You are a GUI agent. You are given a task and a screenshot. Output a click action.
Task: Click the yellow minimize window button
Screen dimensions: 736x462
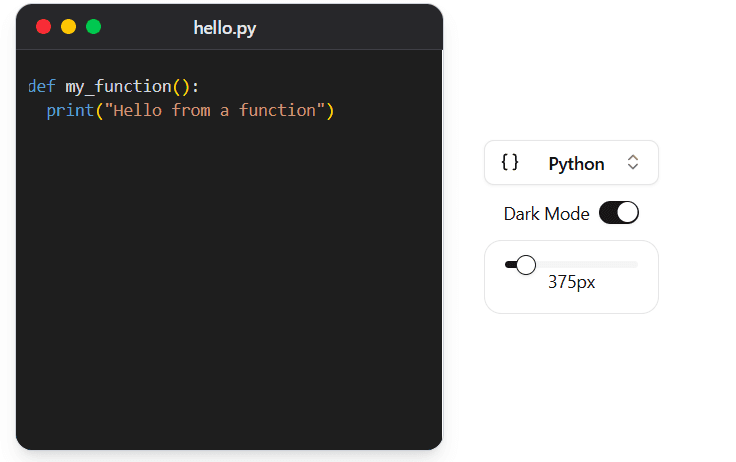[x=69, y=27]
